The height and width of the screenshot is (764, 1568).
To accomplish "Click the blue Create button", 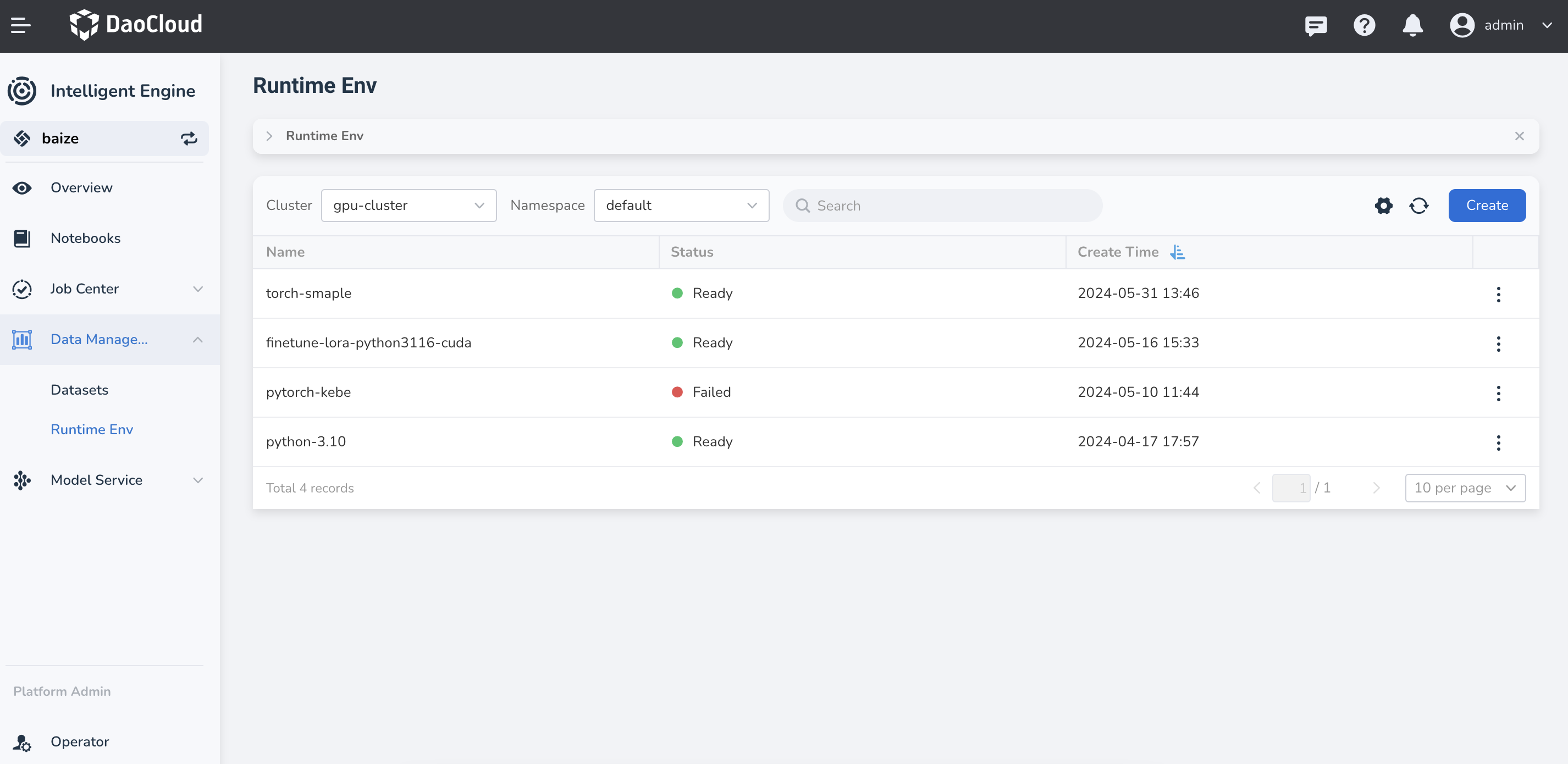I will (x=1487, y=206).
